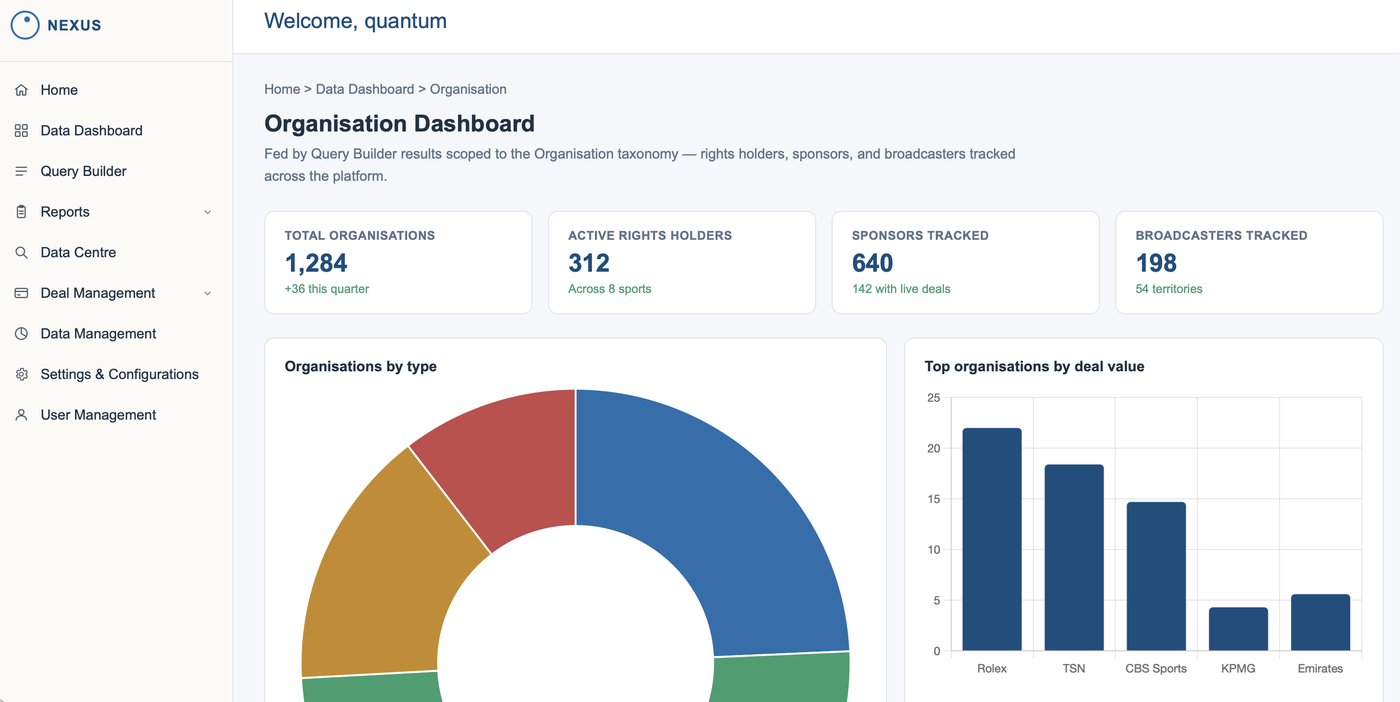Click the Deal Management card icon
The height and width of the screenshot is (702, 1400).
point(21,293)
